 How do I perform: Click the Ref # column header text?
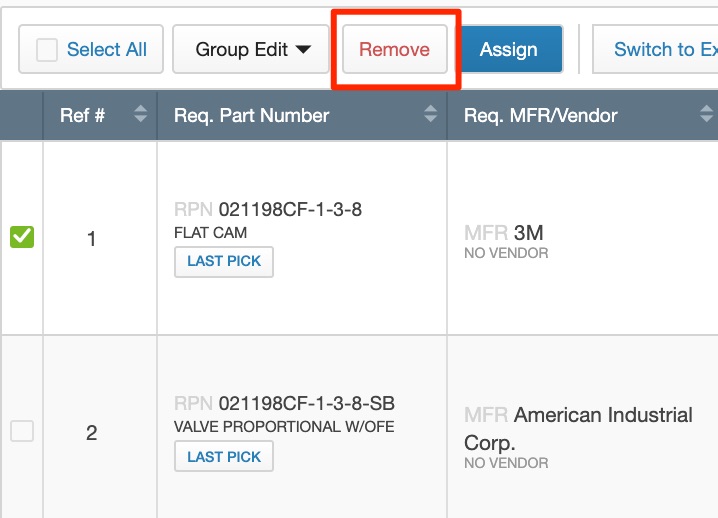pos(82,115)
